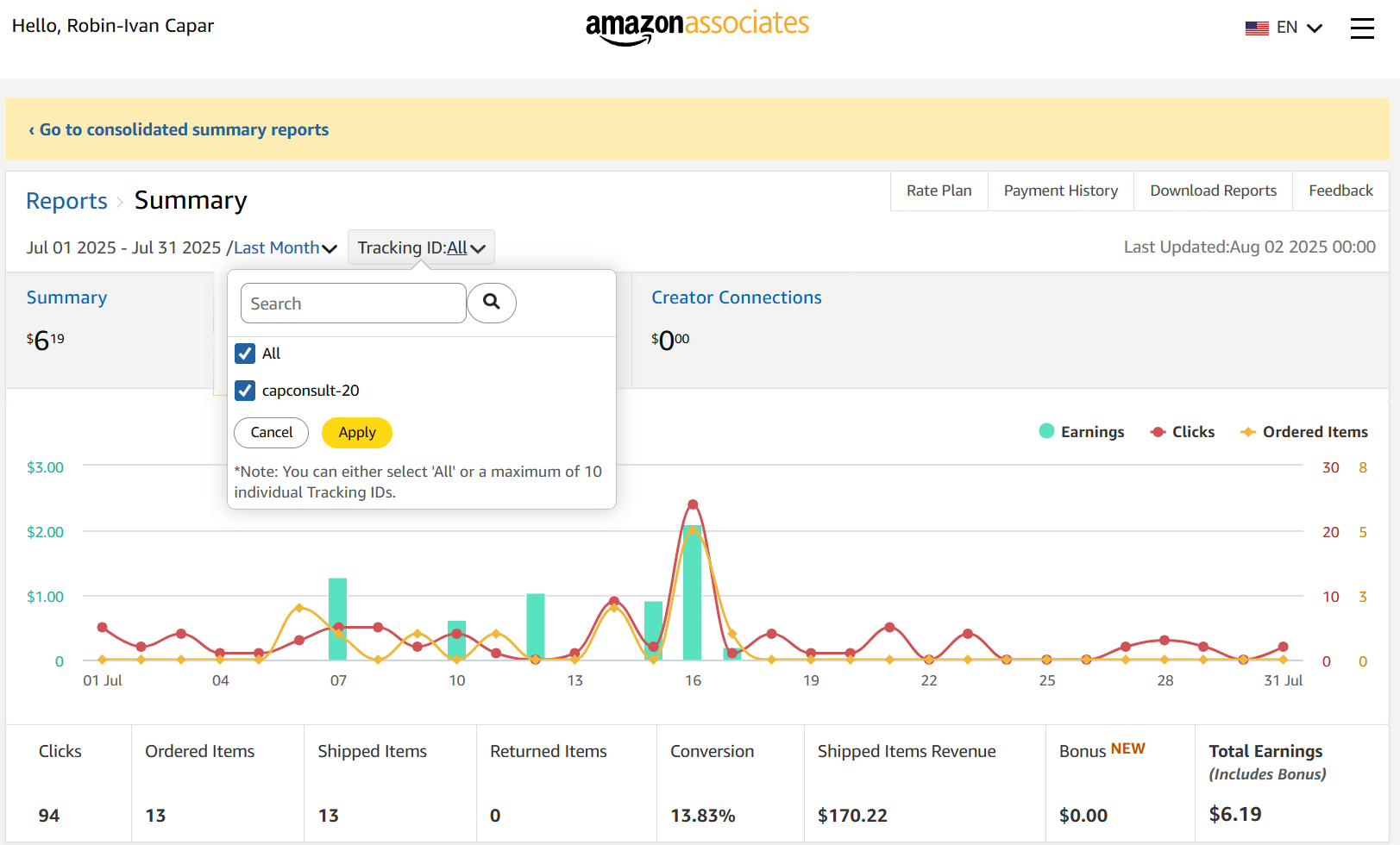Click the Amazon Associates logo
Image resolution: width=1400 pixels, height=845 pixels.
[x=697, y=28]
